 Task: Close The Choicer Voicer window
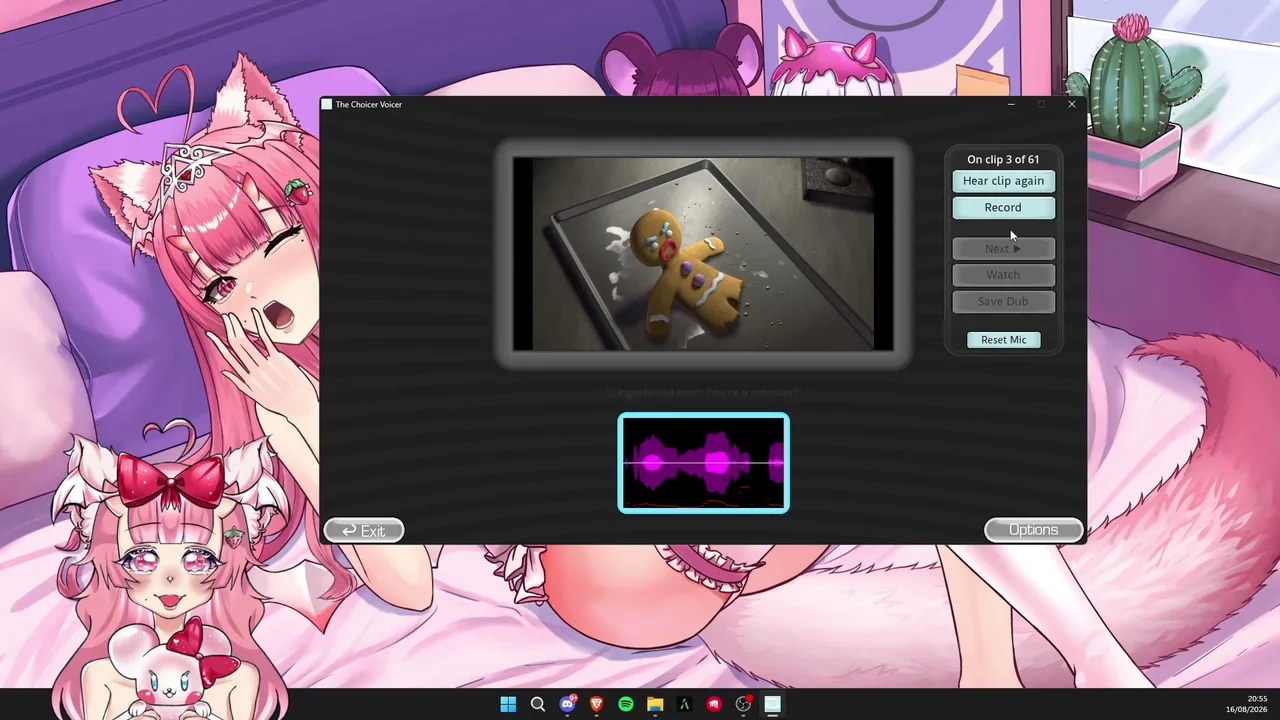coord(1072,104)
